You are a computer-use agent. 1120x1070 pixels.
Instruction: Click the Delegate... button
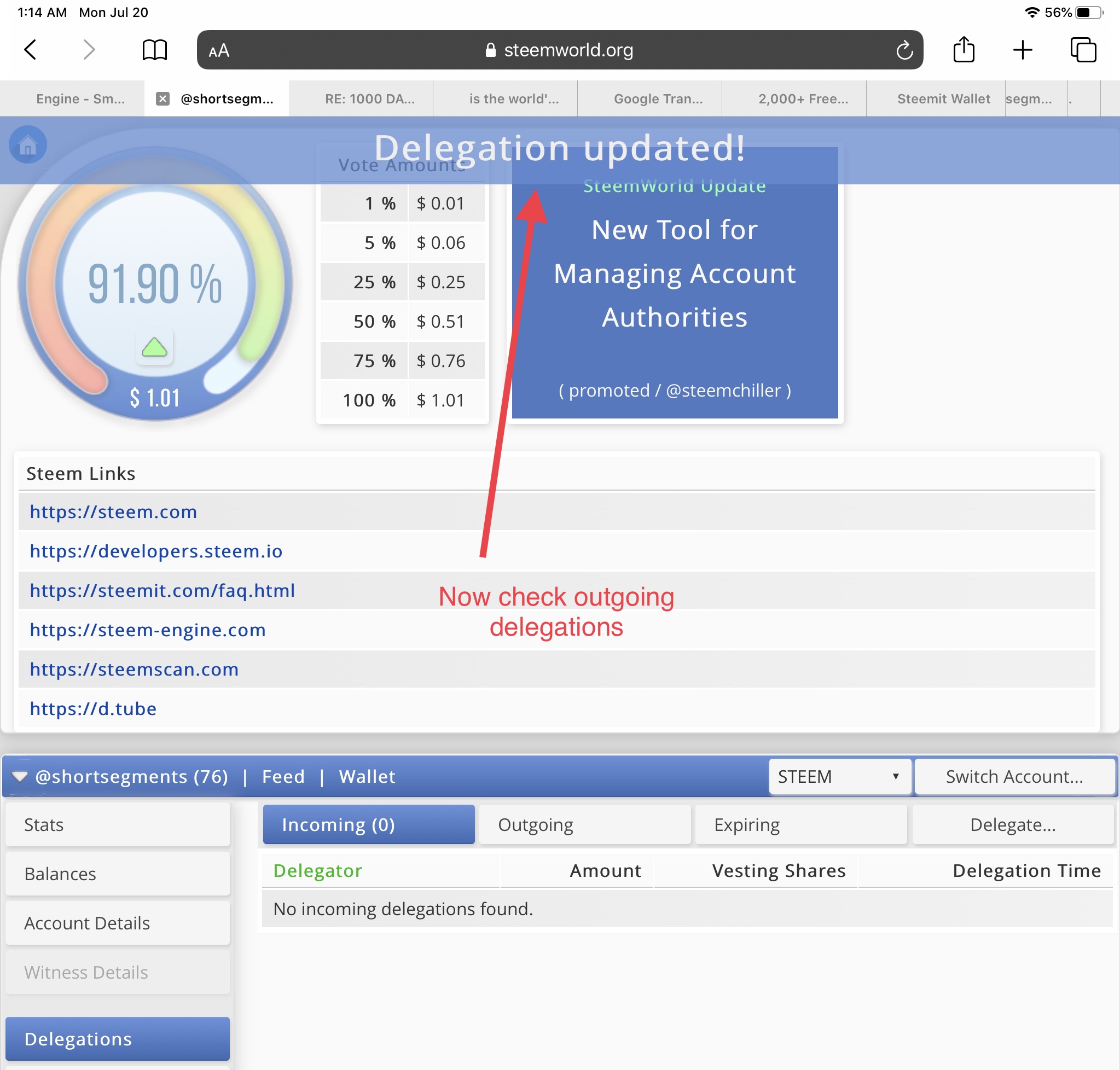tap(1012, 825)
